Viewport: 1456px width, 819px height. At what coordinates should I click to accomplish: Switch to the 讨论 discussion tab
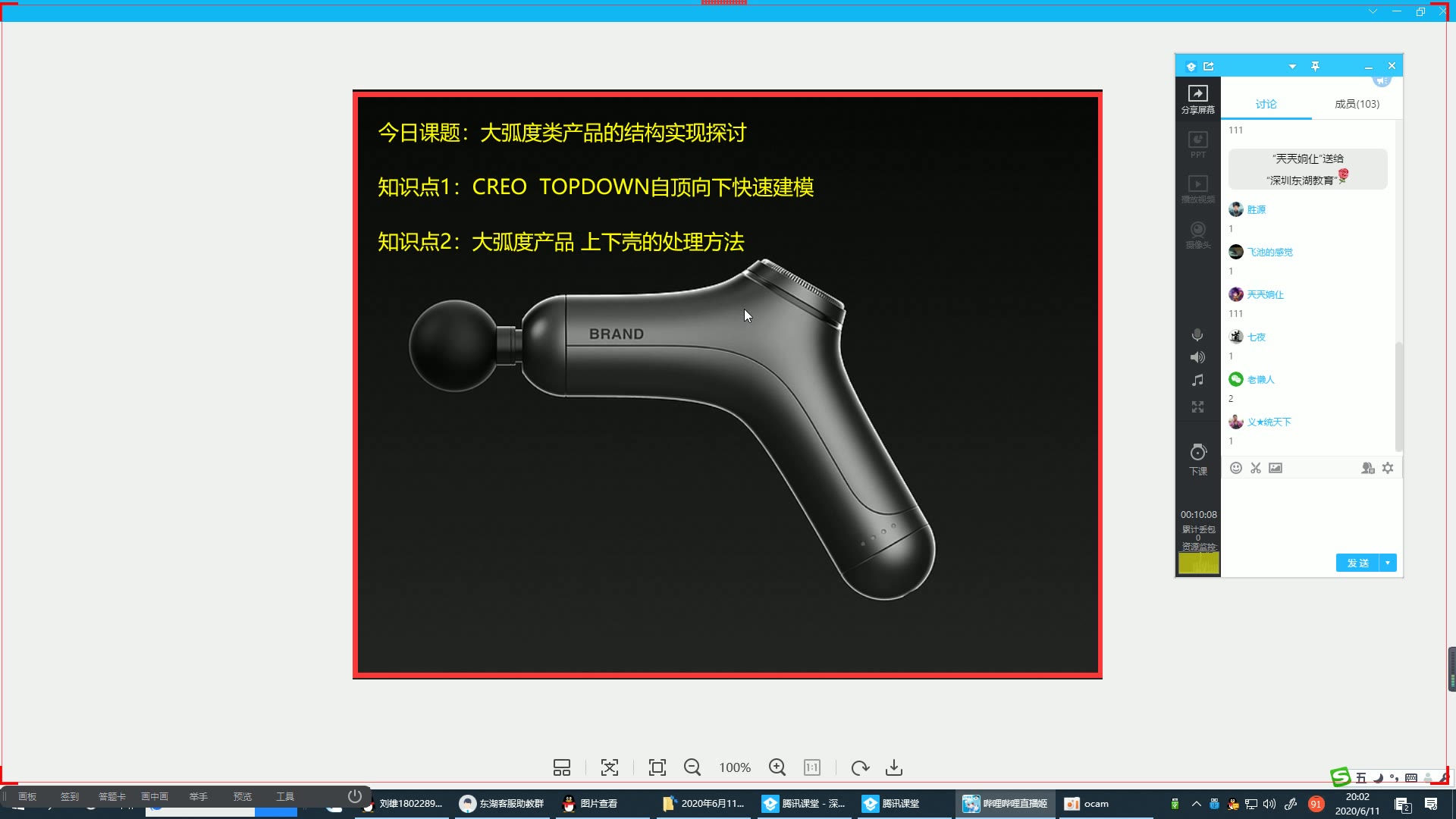point(1266,104)
